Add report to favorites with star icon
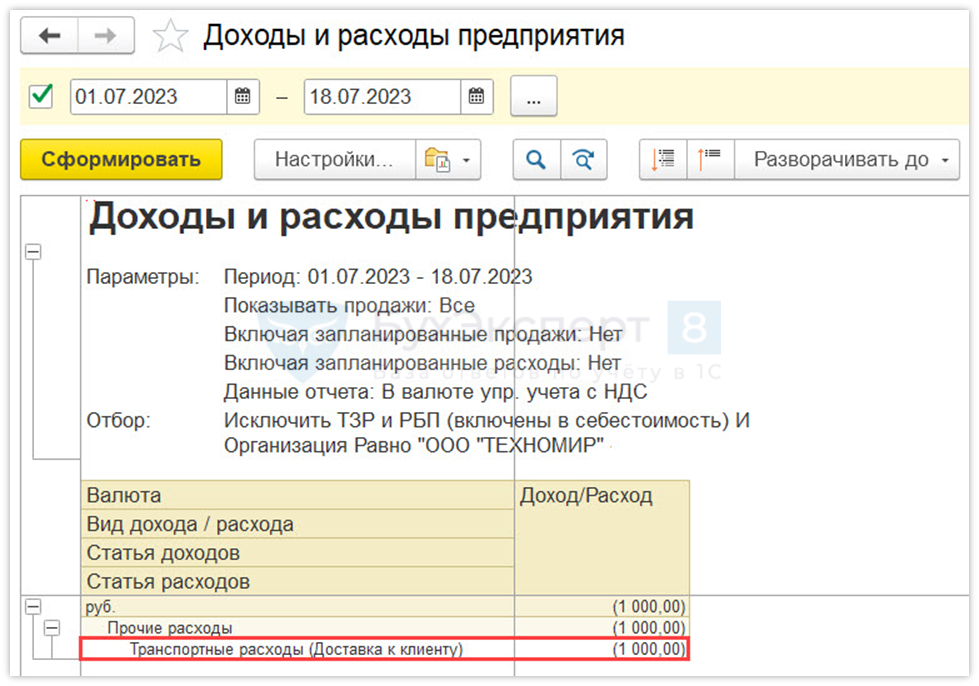This screenshot has width=979, height=686. (x=170, y=38)
